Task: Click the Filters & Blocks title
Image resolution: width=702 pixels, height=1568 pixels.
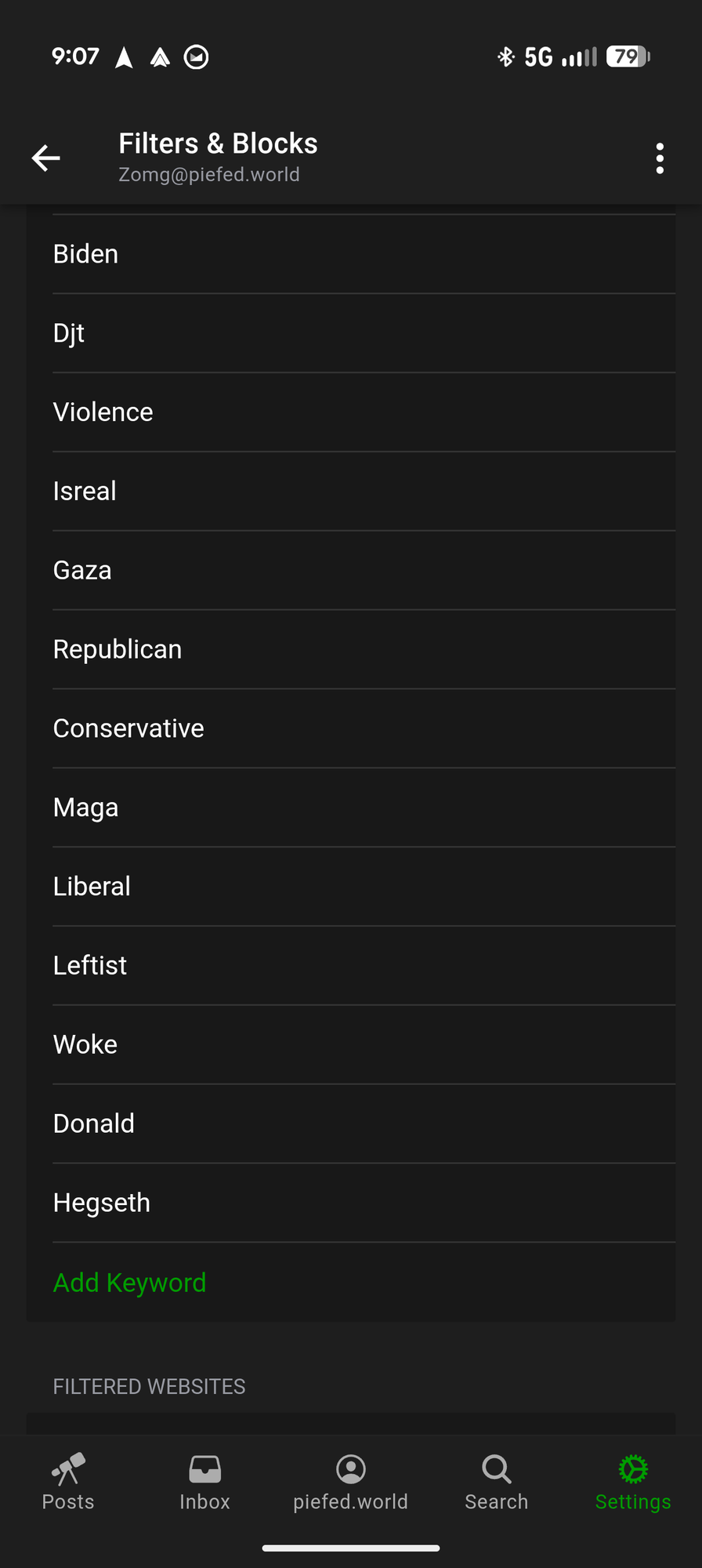Action: 218,143
